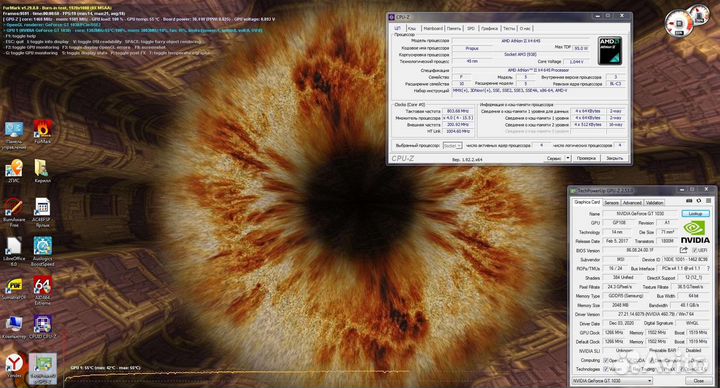Click the Проверка button in CPU-Z

coord(586,158)
